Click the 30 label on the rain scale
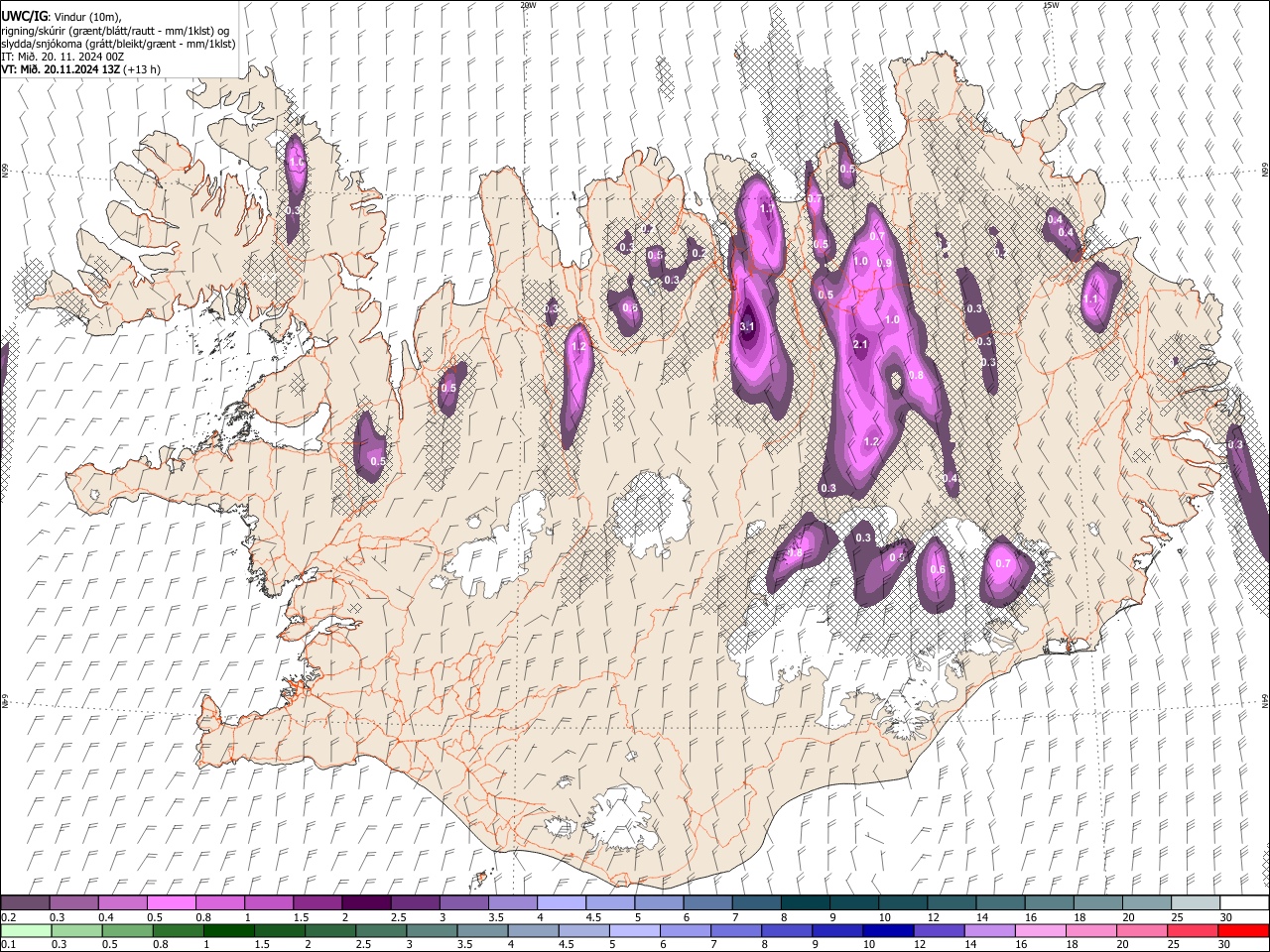The width and height of the screenshot is (1270, 952). coord(1223,944)
